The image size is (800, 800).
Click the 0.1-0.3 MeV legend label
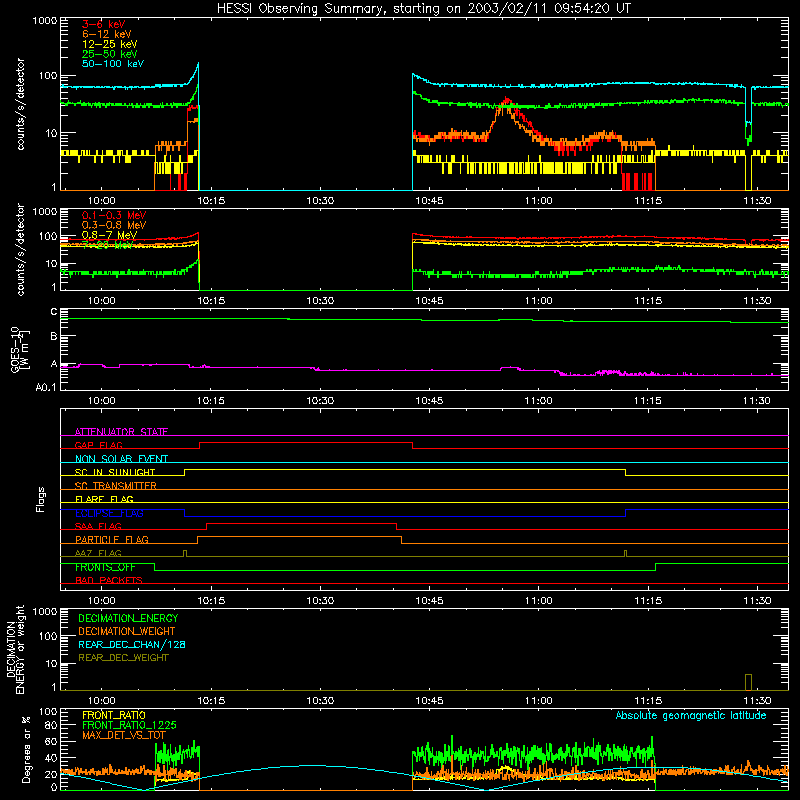[x=114, y=215]
